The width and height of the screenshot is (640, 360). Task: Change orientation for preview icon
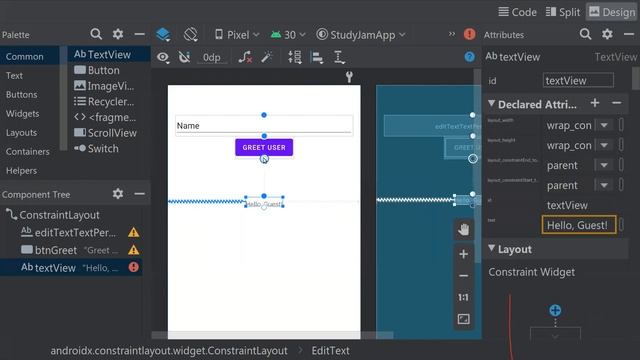(191, 35)
